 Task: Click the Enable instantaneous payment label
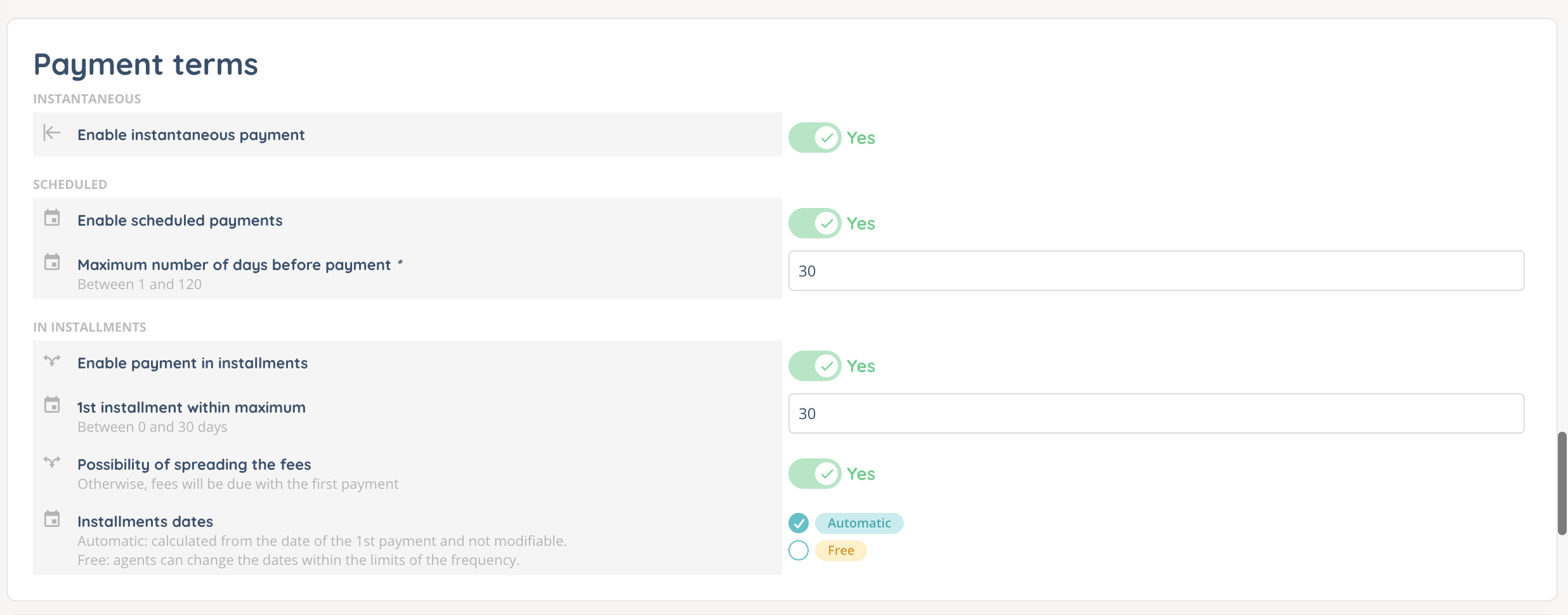(191, 135)
